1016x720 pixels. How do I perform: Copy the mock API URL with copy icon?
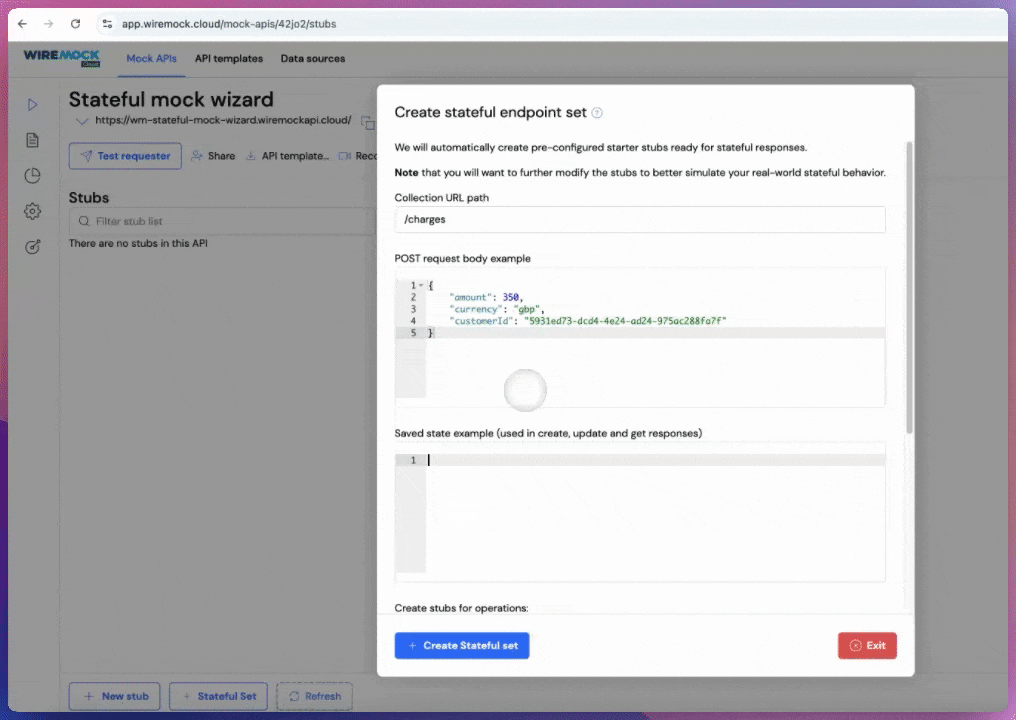(x=367, y=122)
